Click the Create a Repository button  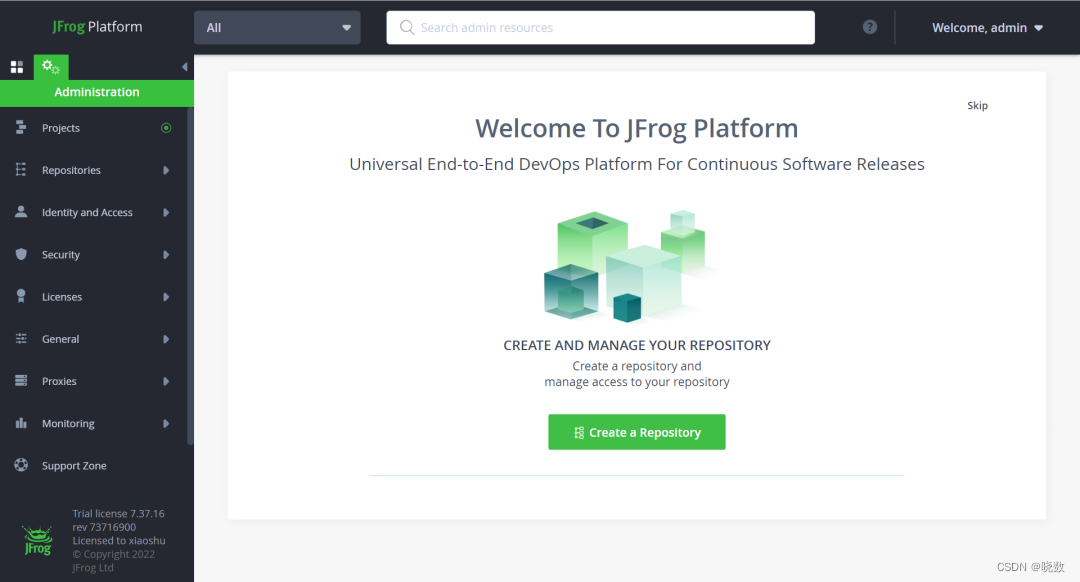(x=637, y=431)
